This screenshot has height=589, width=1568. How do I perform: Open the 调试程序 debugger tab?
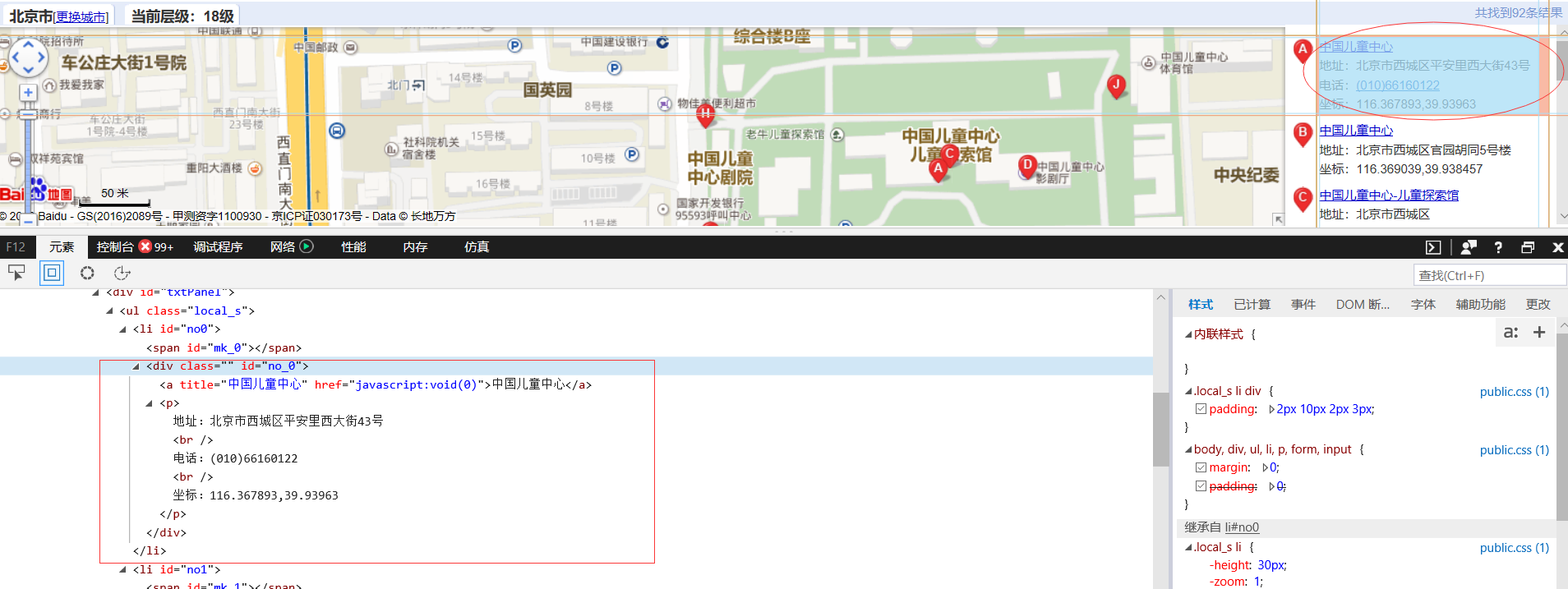[218, 246]
